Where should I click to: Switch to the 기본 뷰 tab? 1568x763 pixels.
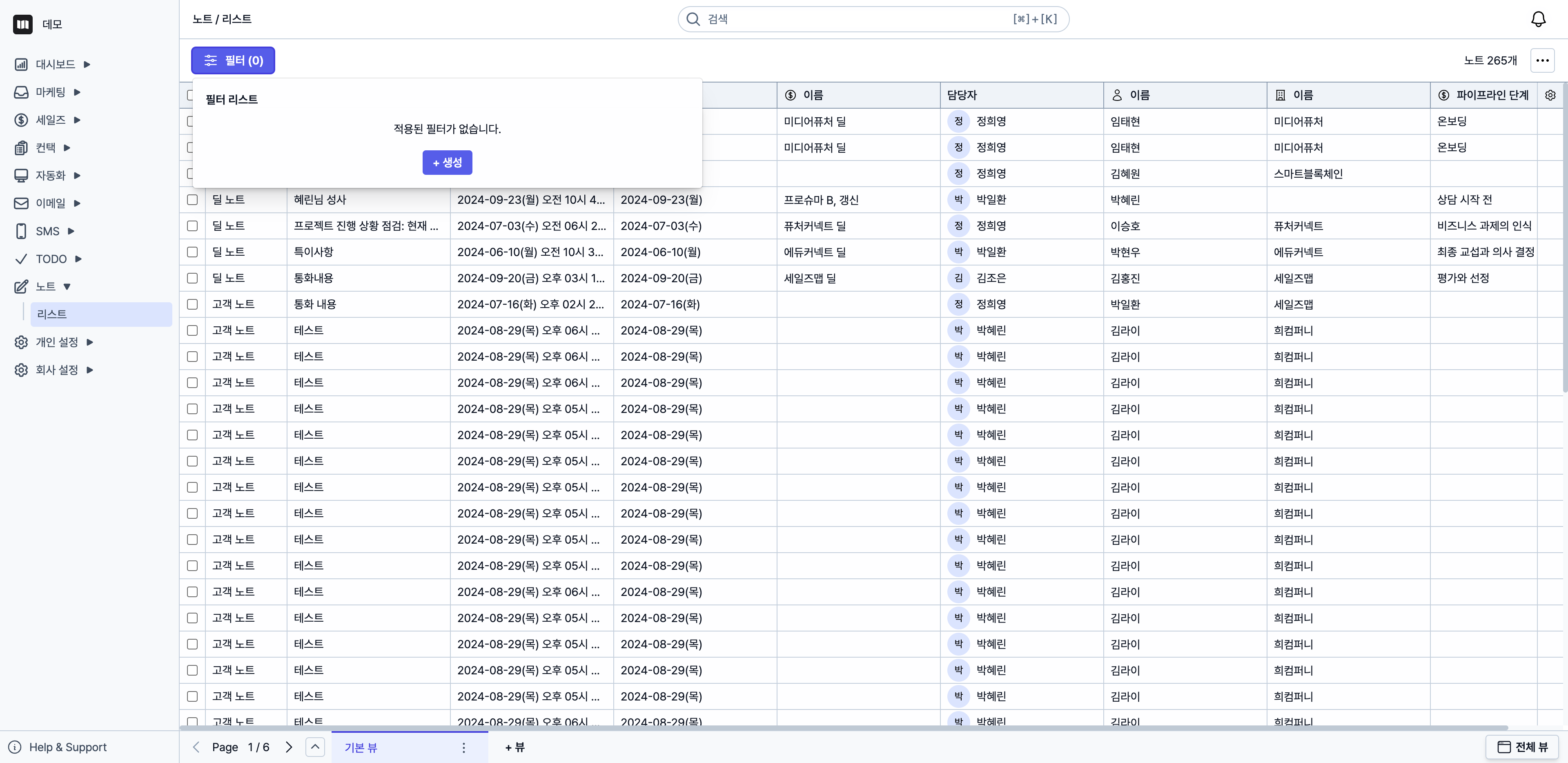click(410, 748)
